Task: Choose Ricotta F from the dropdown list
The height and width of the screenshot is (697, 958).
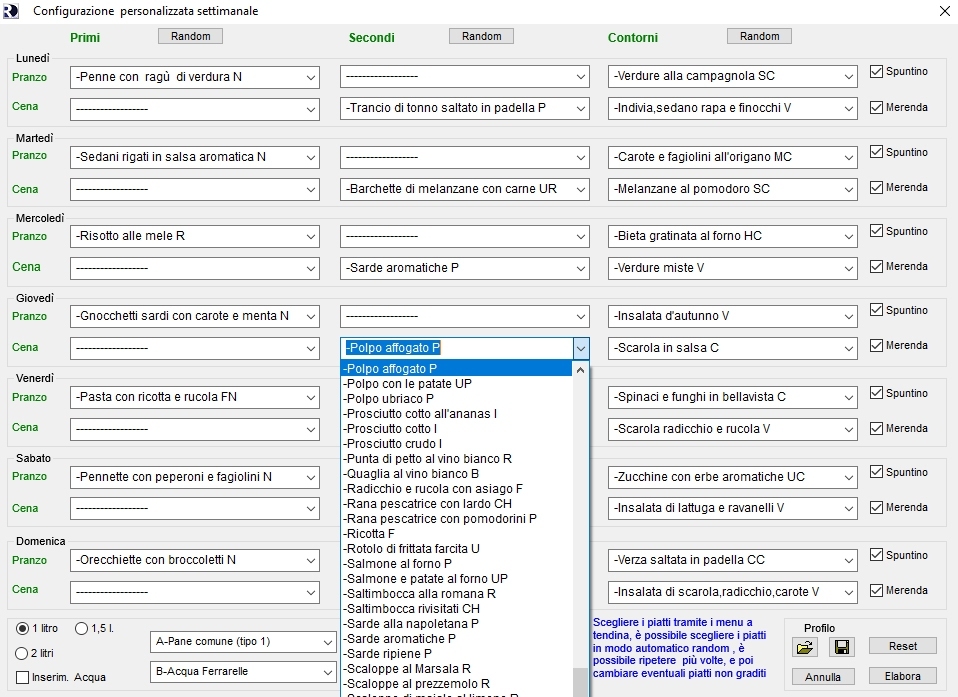Action: tap(456, 533)
